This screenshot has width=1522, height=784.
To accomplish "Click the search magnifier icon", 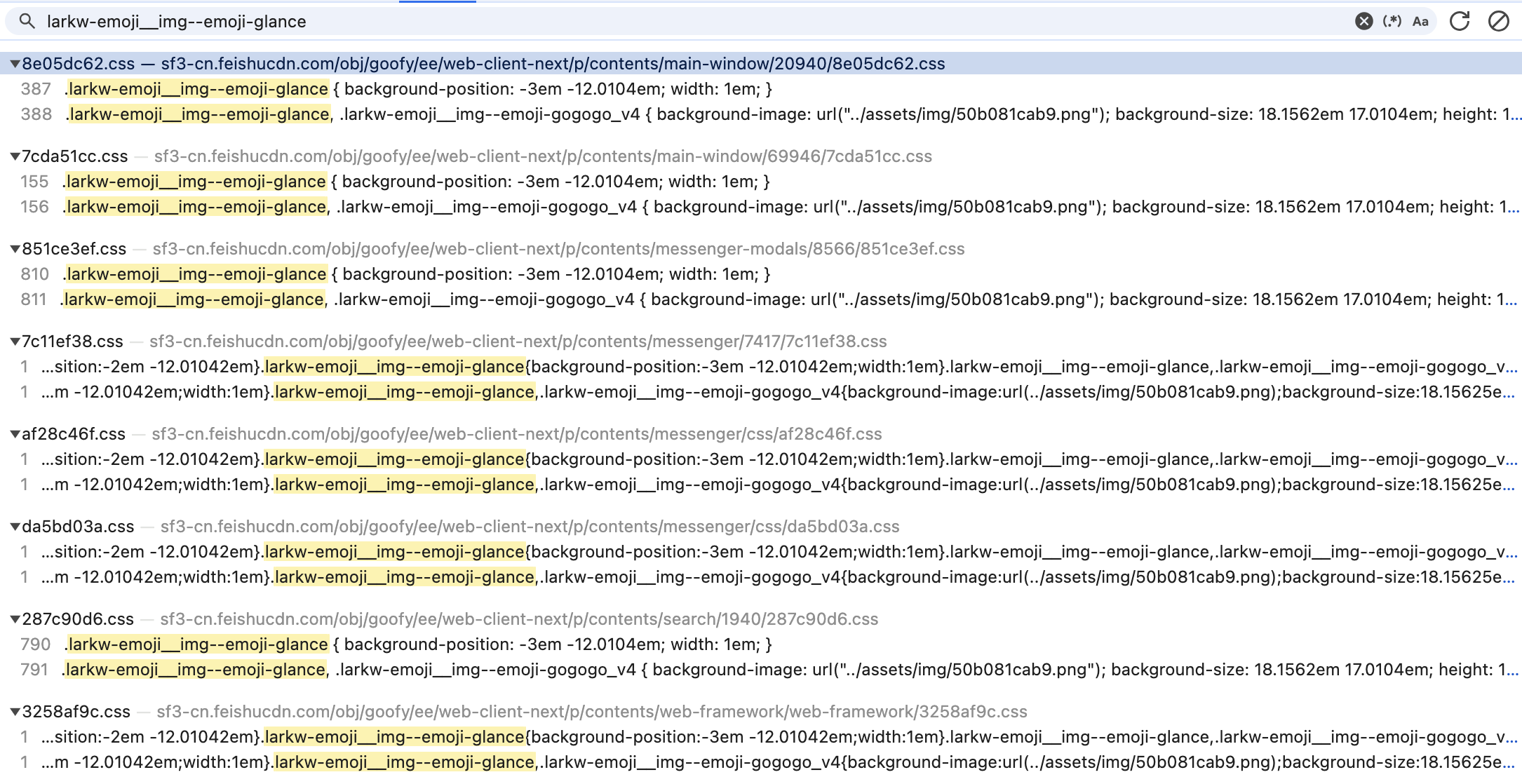I will [27, 22].
